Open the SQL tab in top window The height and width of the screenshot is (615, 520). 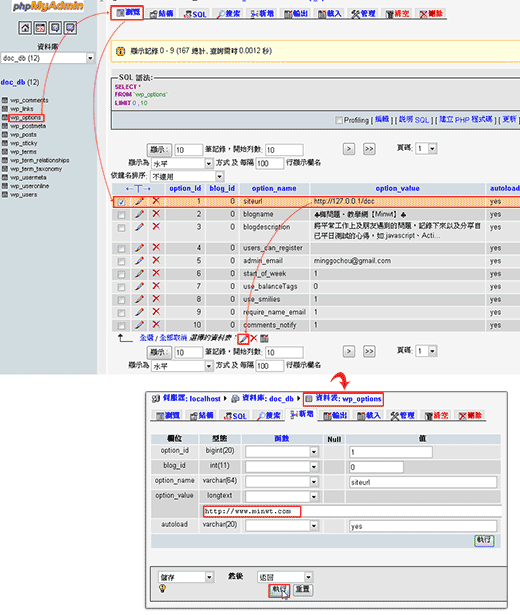[x=195, y=14]
